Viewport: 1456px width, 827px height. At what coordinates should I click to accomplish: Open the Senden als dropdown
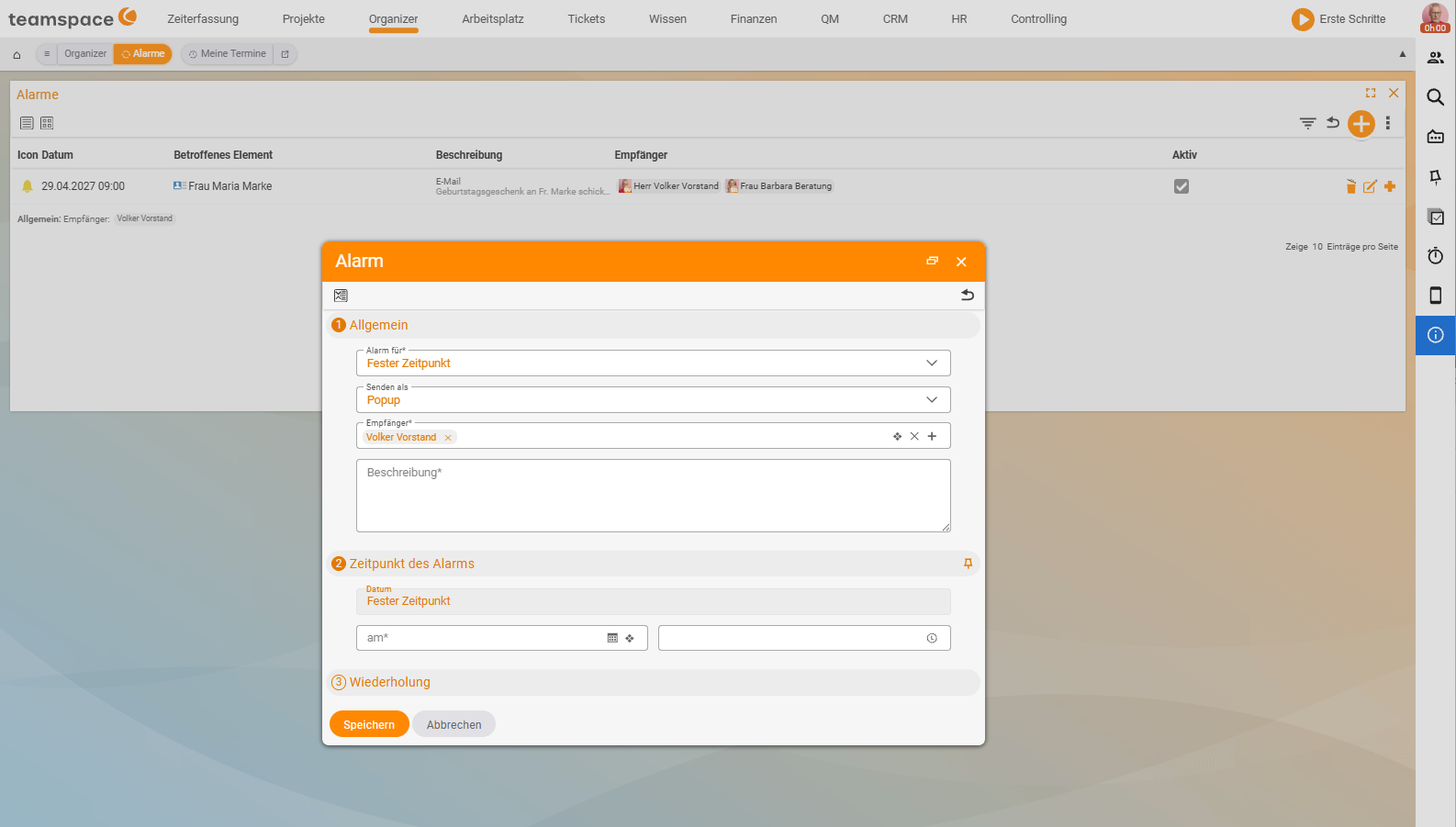[653, 399]
